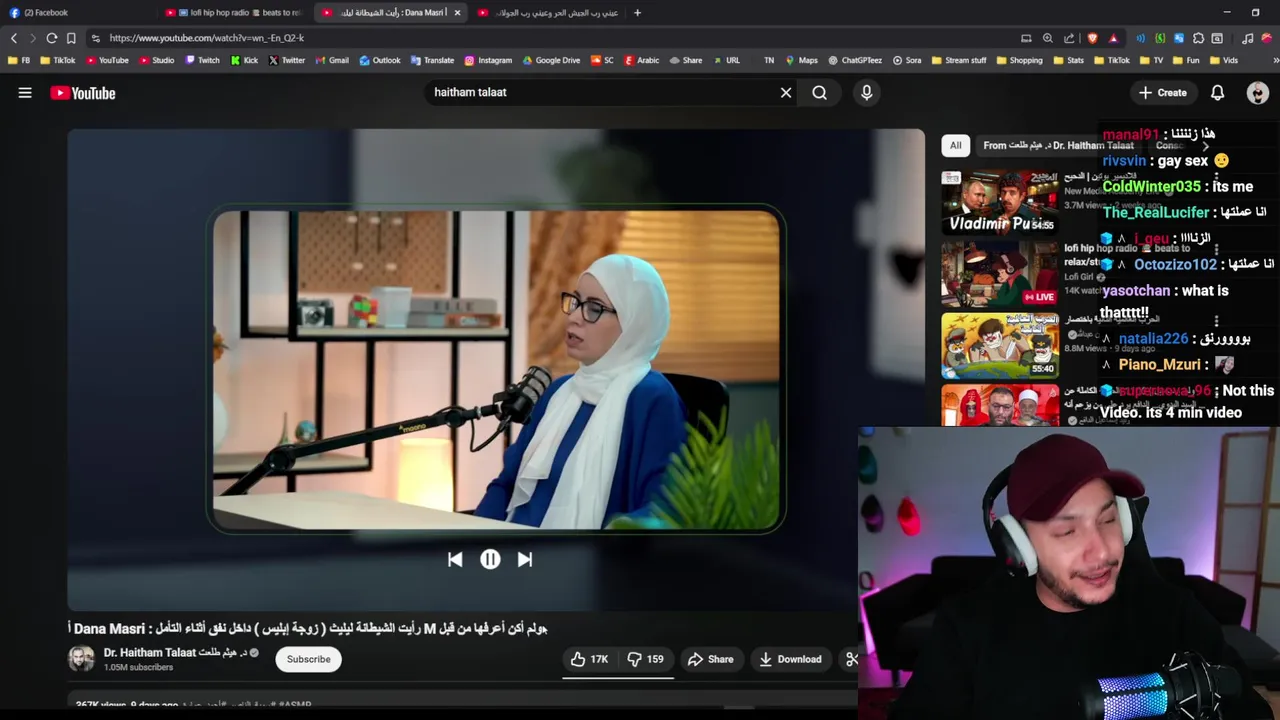Open the browser zoom magnifier icon
This screenshot has height=720, width=1280.
click(x=1047, y=38)
